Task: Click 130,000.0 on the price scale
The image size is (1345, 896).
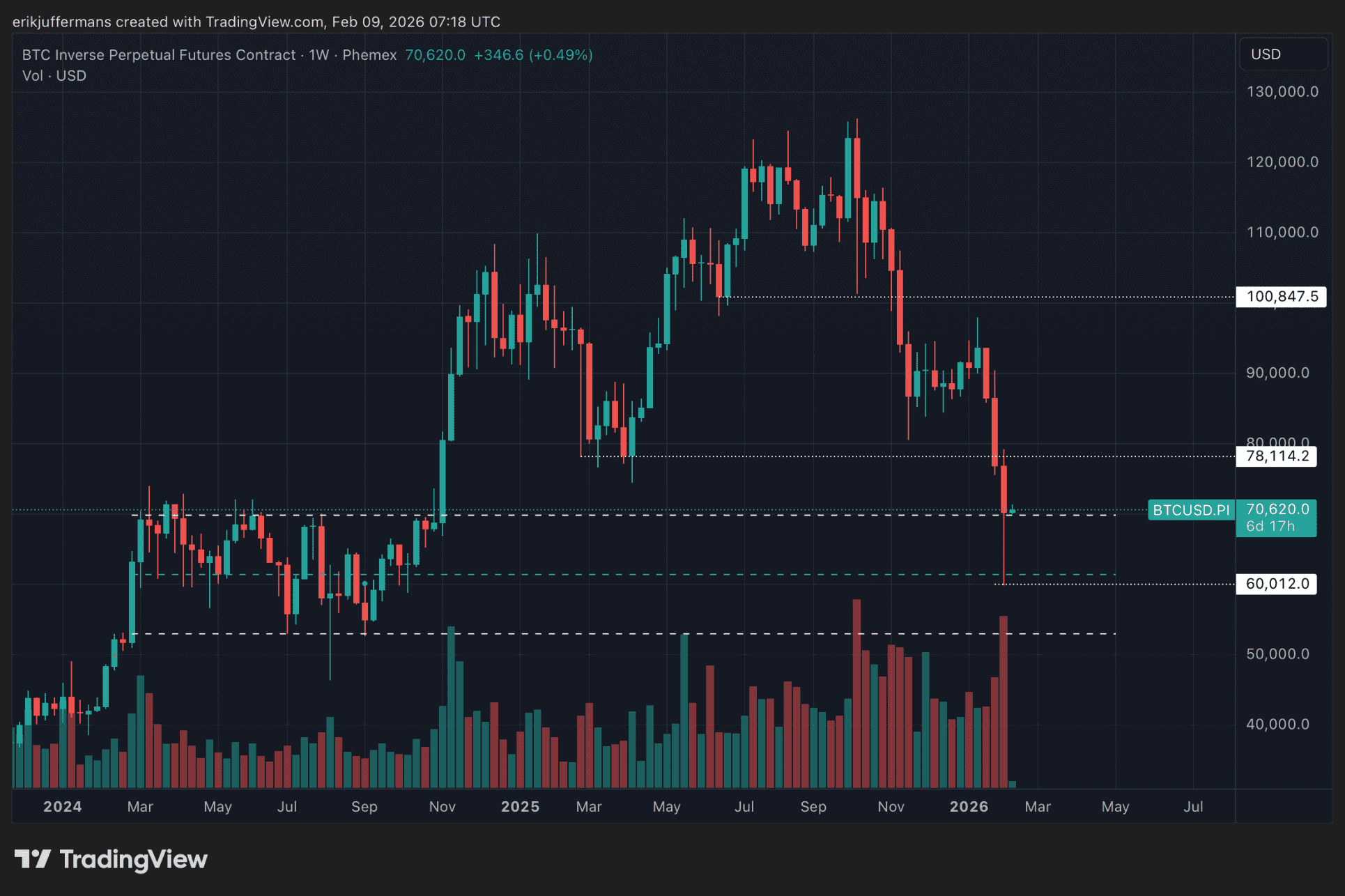Action: click(1282, 92)
